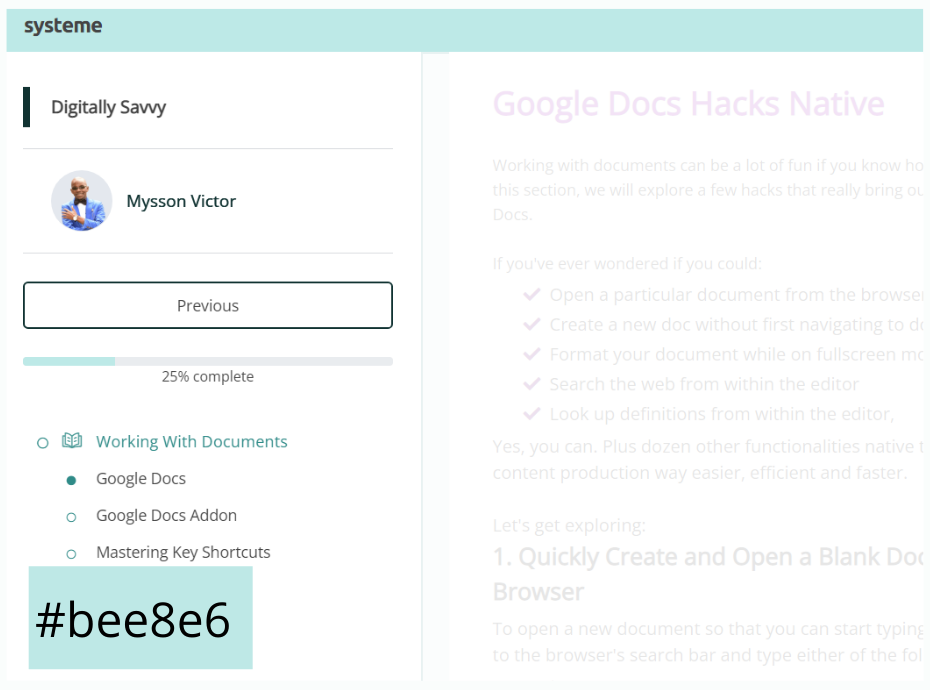Select text 'Look up definitions from within the editor'
The height and width of the screenshot is (690, 930).
tap(720, 414)
